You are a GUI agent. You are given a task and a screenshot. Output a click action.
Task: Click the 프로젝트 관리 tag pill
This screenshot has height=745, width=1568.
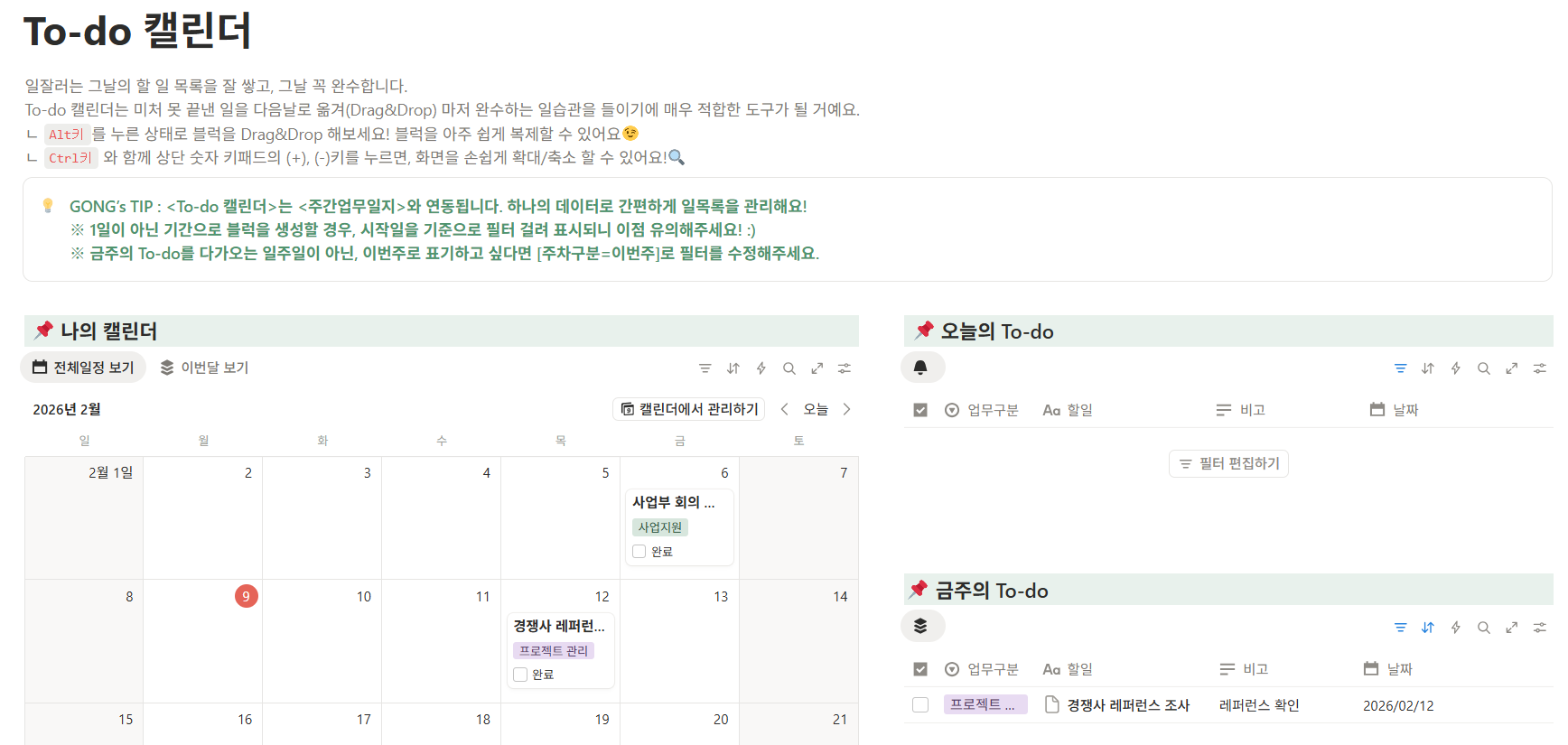pyautogui.click(x=555, y=649)
